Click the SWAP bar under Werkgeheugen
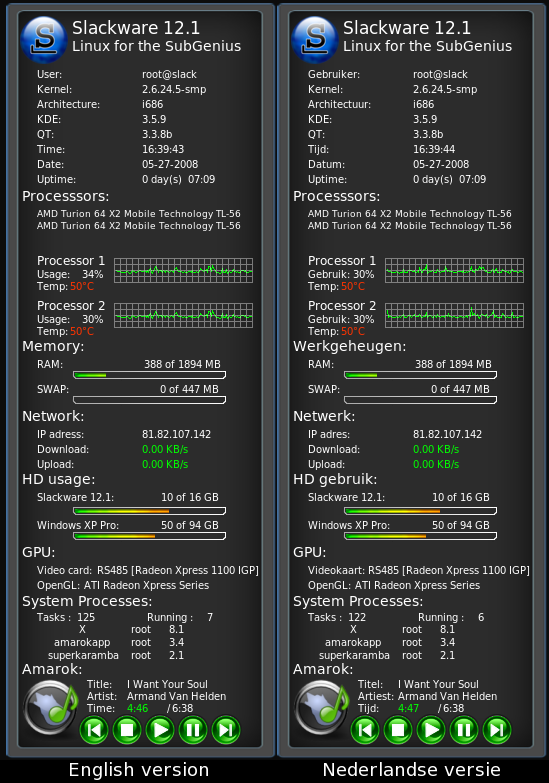This screenshot has height=783, width=549. pos(421,400)
